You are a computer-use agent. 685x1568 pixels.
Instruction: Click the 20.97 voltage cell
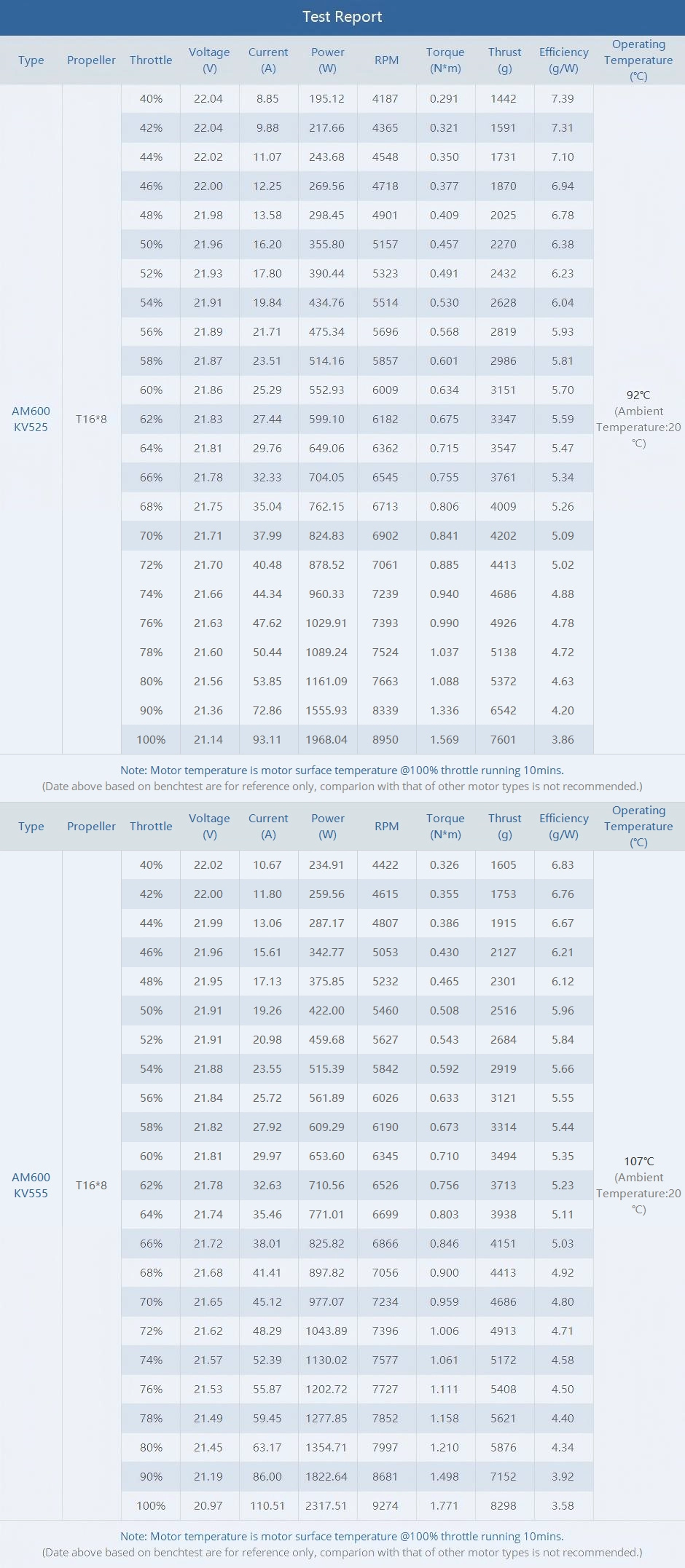tap(208, 1505)
